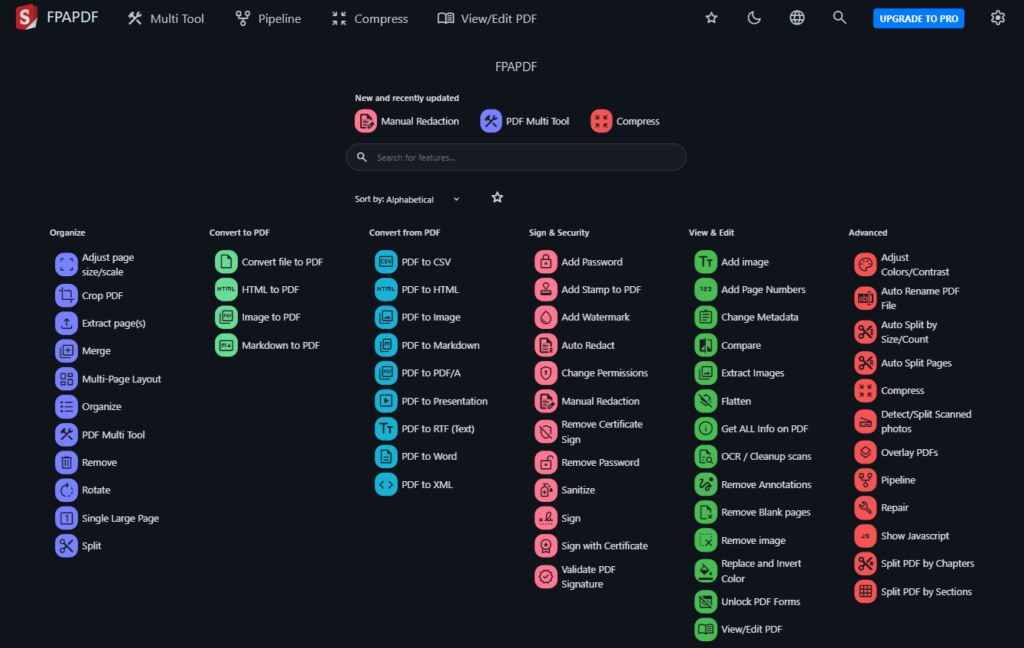Screen dimensions: 1024x648
Task: Click the Compare icon
Action: 706,345
